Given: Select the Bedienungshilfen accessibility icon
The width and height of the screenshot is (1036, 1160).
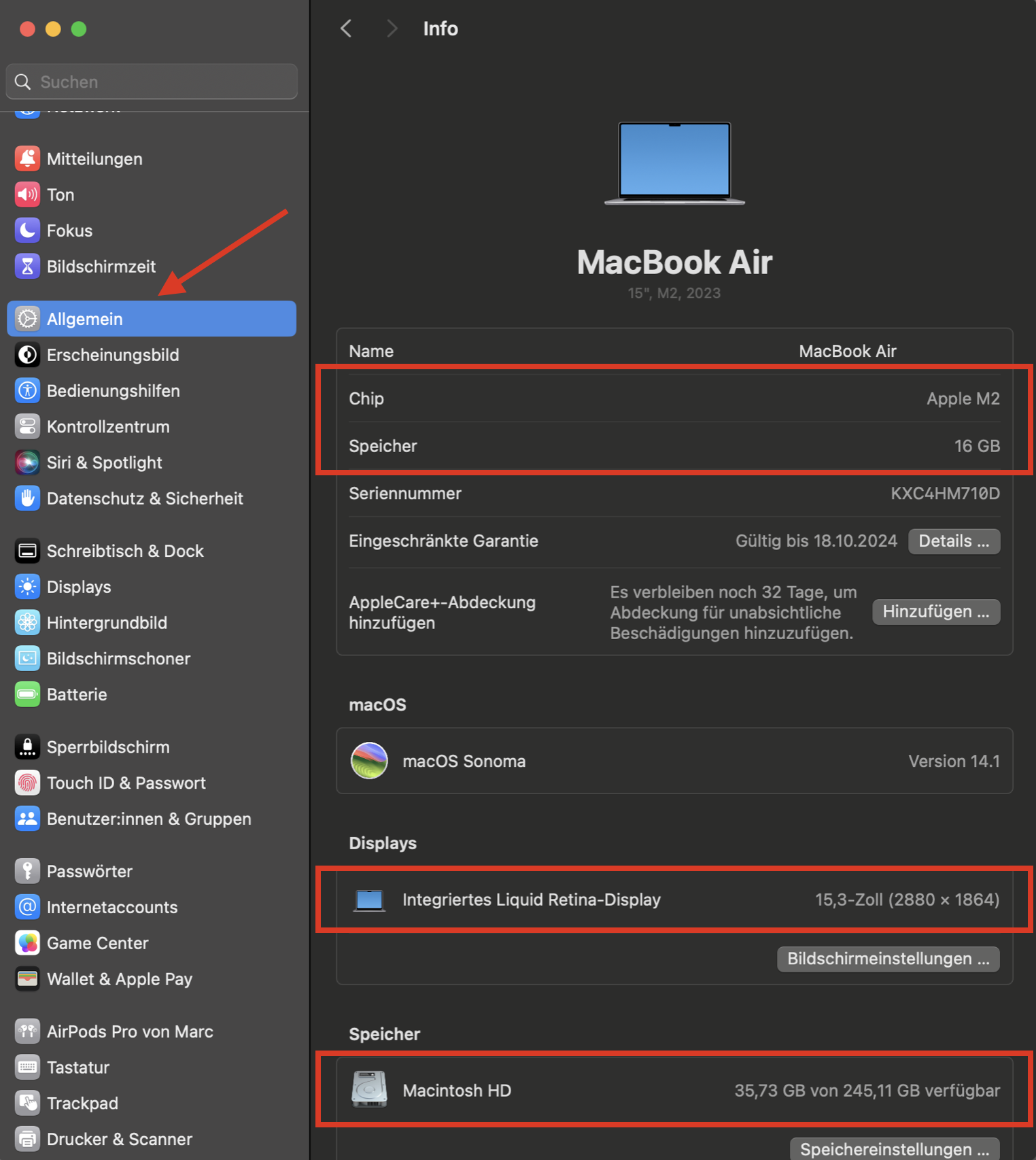Looking at the screenshot, I should 27,390.
